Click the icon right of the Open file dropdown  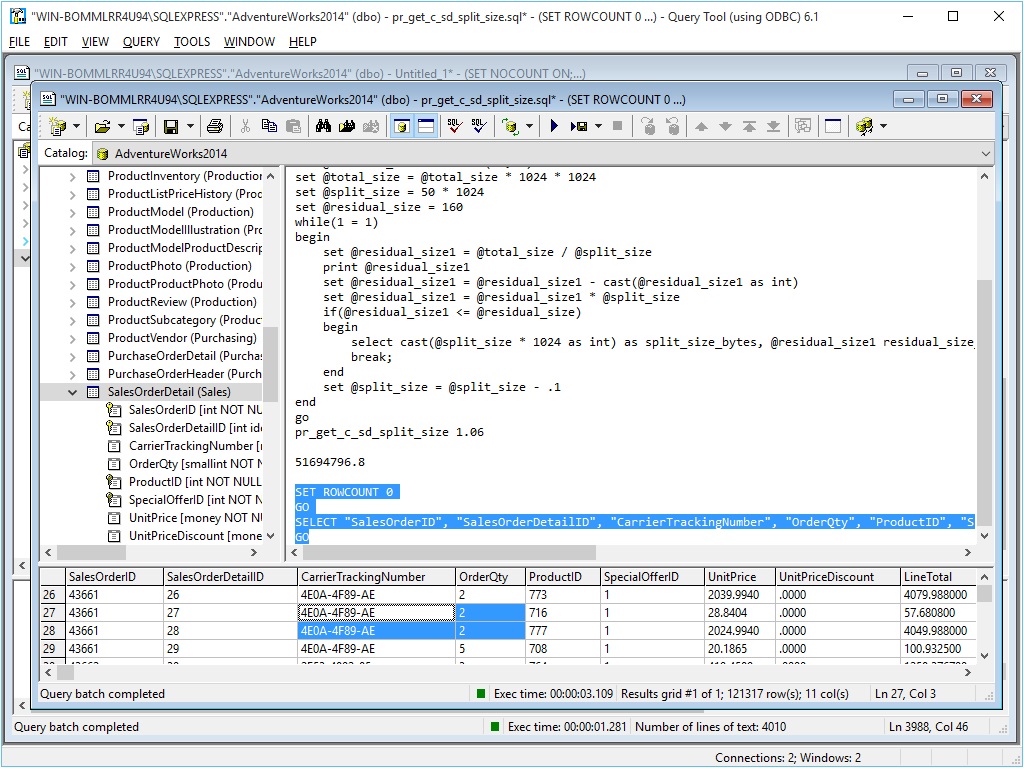pos(140,126)
